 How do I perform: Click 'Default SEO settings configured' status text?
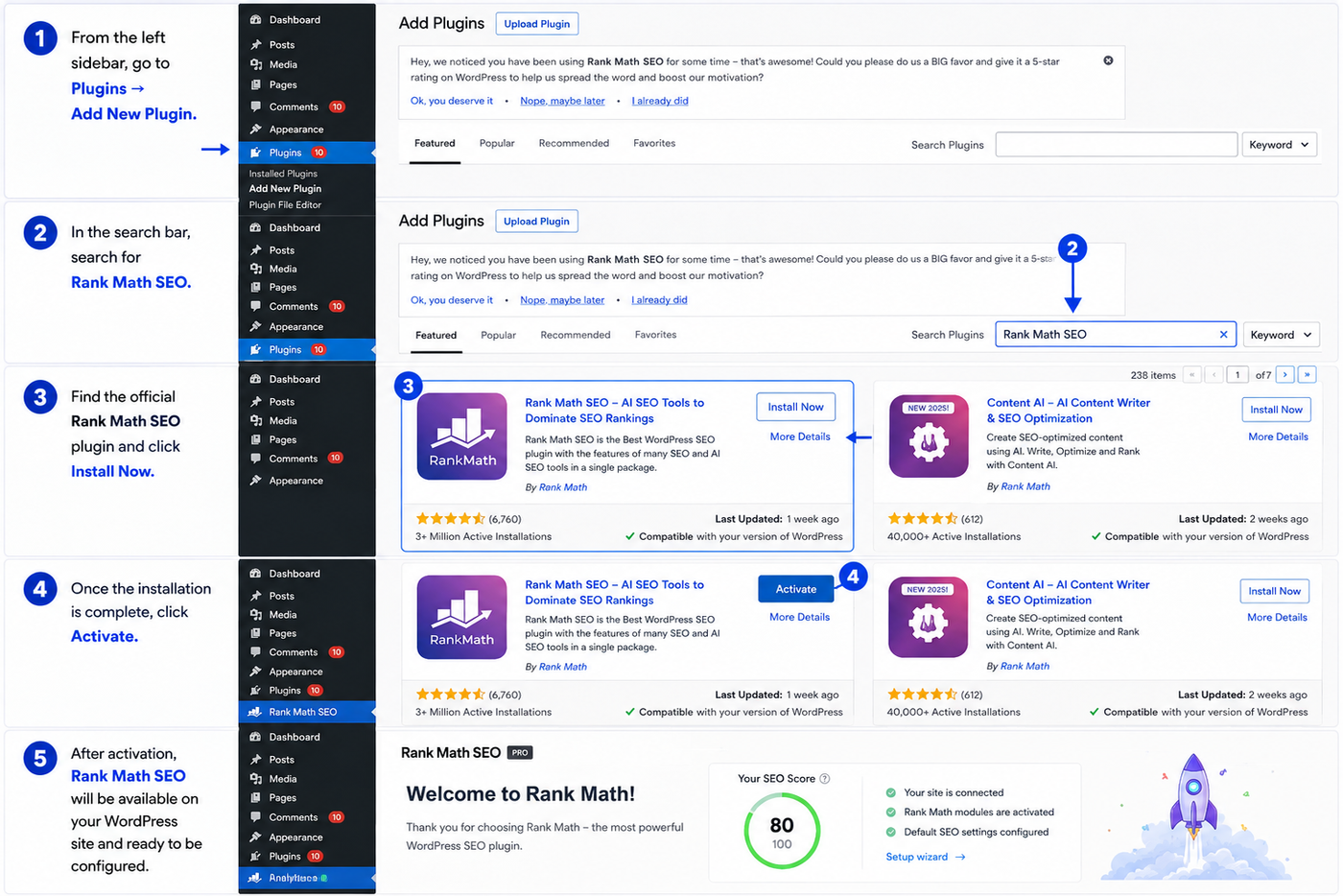[x=976, y=833]
